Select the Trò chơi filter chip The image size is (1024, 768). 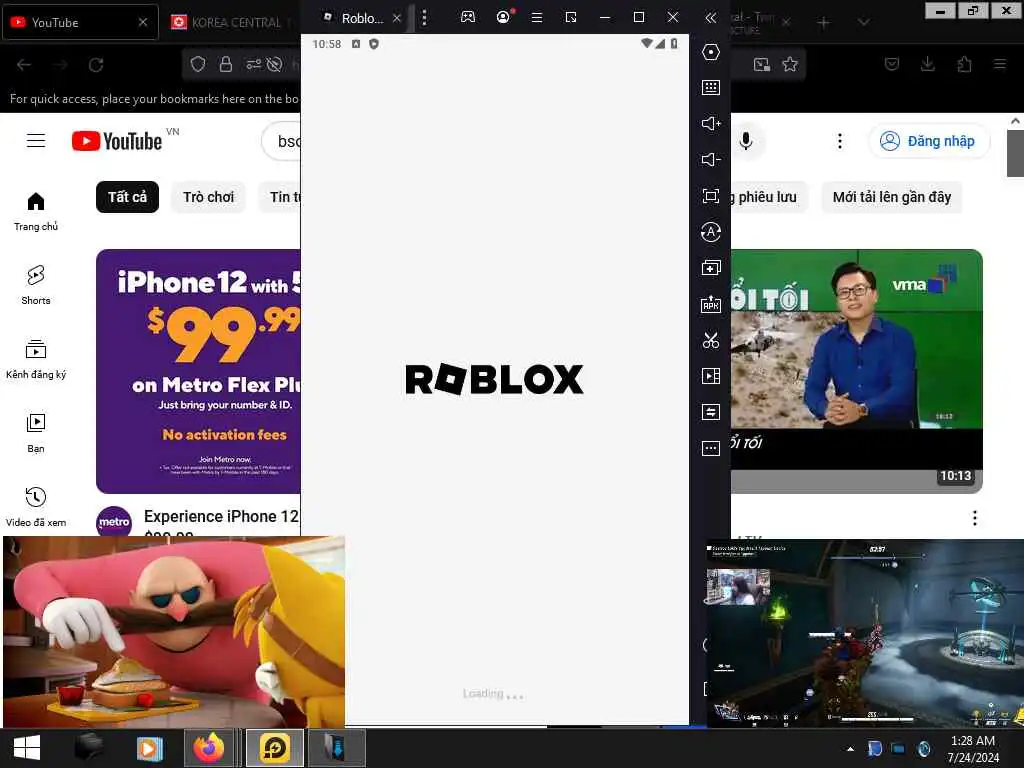tap(208, 197)
